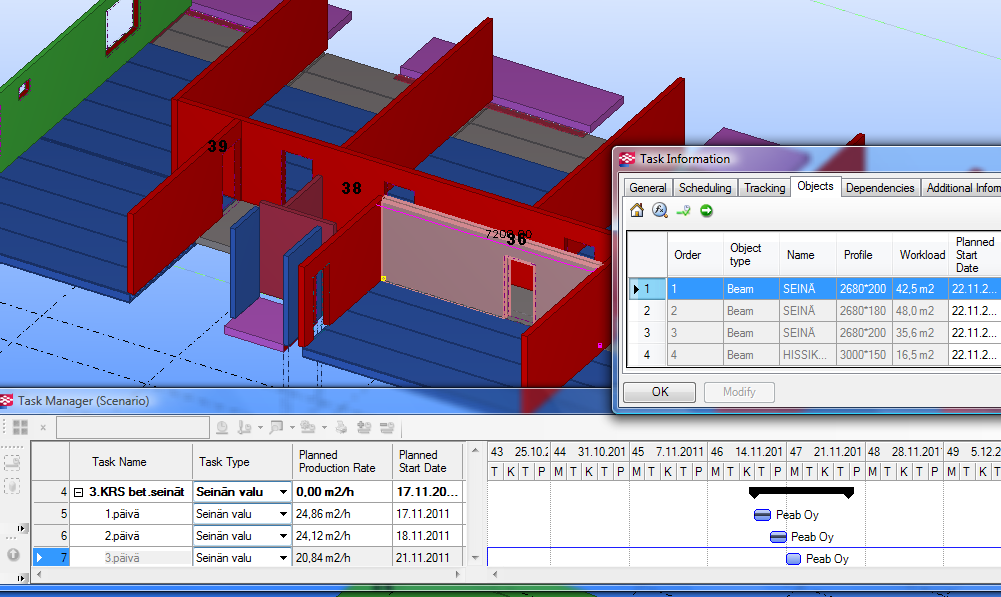1001x597 pixels.
Task: Open the Additional Information tab
Action: [961, 188]
